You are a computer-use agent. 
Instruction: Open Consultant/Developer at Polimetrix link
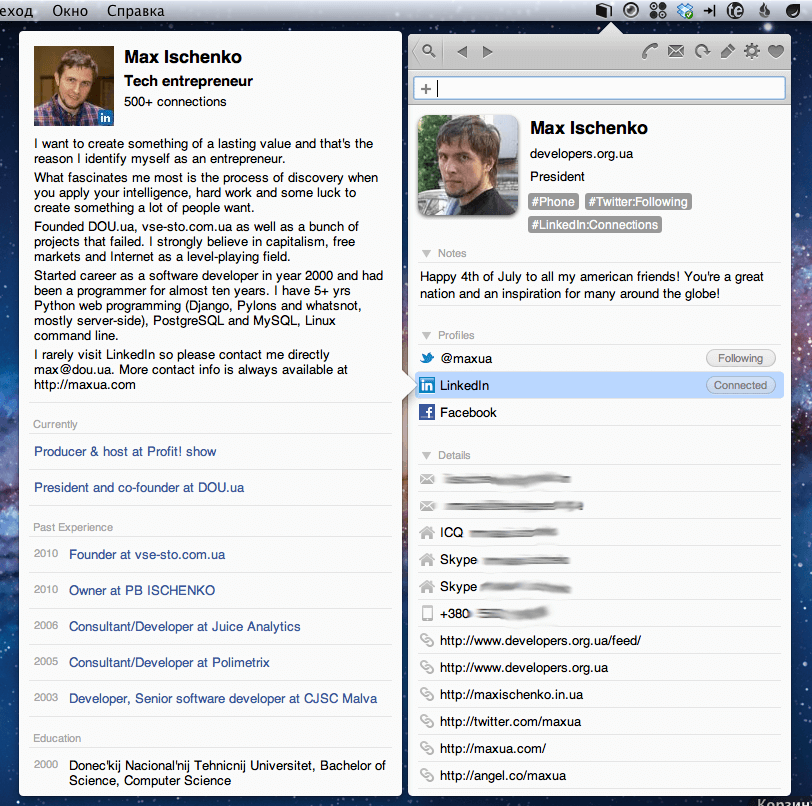click(x=169, y=663)
